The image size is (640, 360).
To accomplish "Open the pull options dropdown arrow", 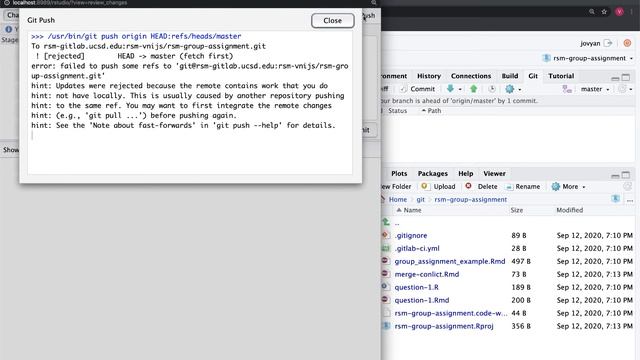I will [x=460, y=89].
